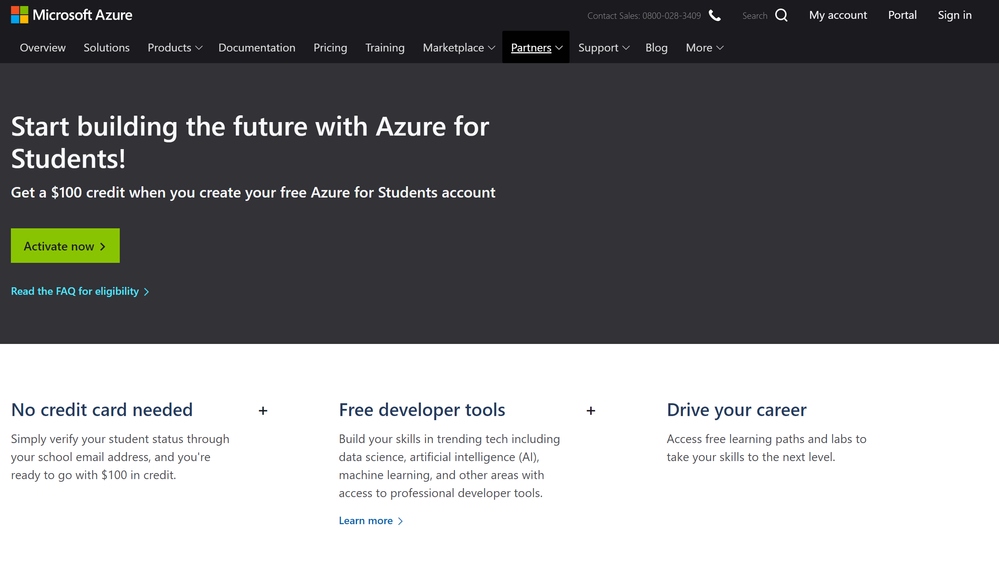This screenshot has width=999, height=564.
Task: Click the plus icon after No credit card needed
Action: coord(263,410)
